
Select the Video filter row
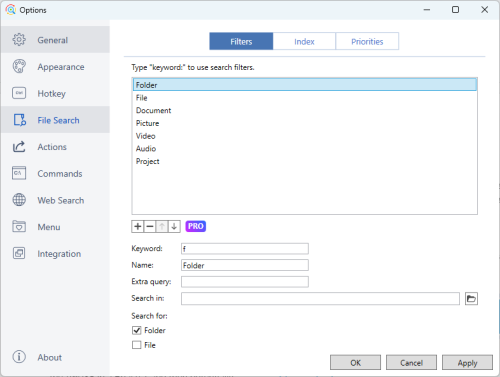[x=305, y=136]
